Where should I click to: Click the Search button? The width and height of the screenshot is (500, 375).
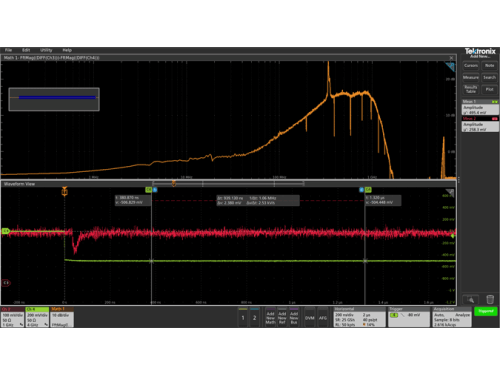(x=489, y=77)
